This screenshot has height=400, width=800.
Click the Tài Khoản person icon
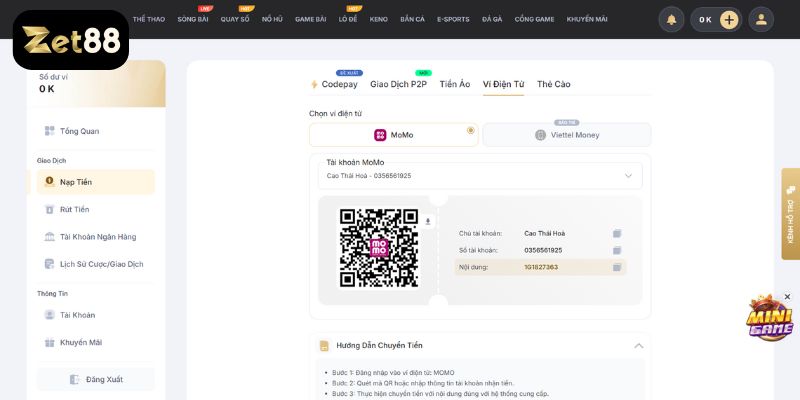click(49, 315)
